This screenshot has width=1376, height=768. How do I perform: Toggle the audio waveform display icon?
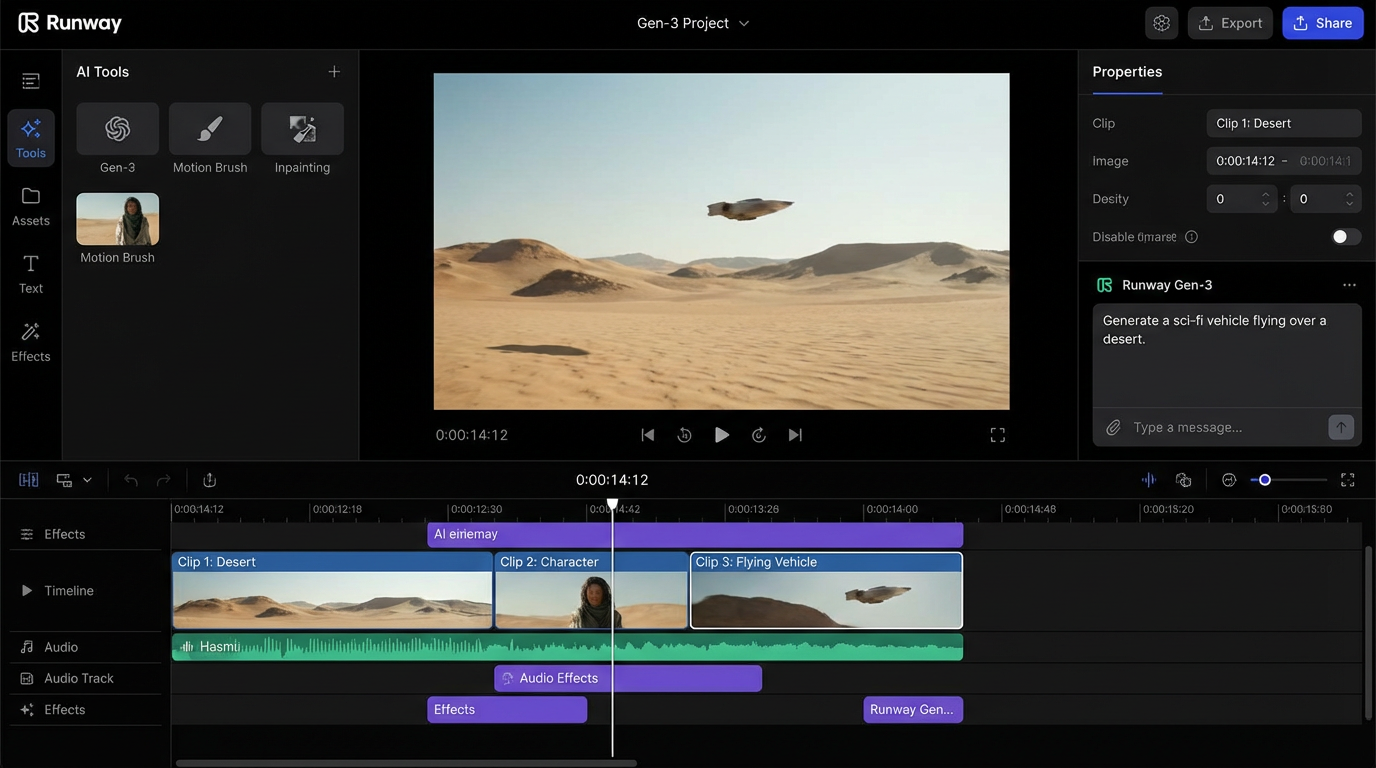point(1149,480)
